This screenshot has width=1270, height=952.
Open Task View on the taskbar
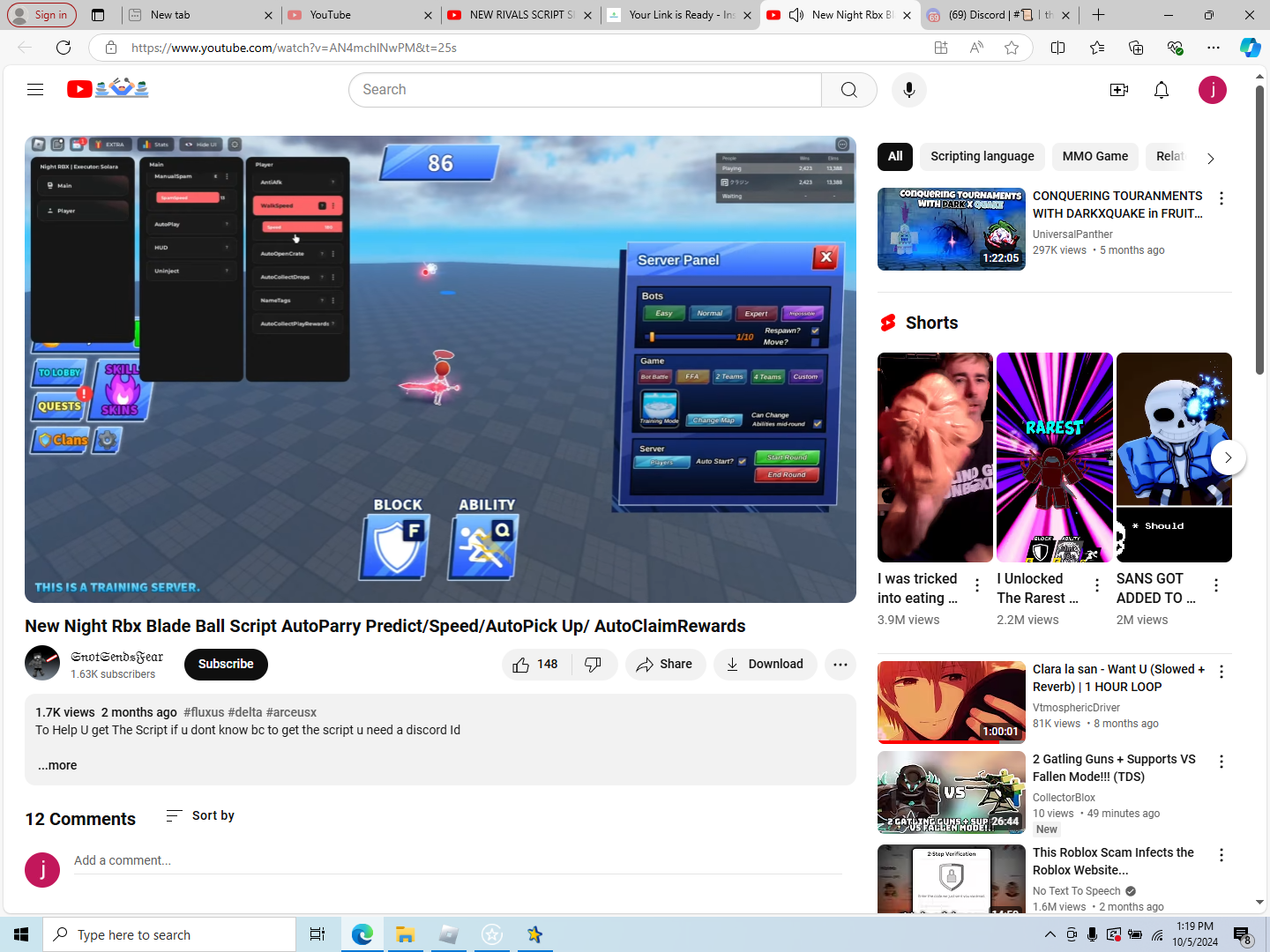pyautogui.click(x=317, y=934)
